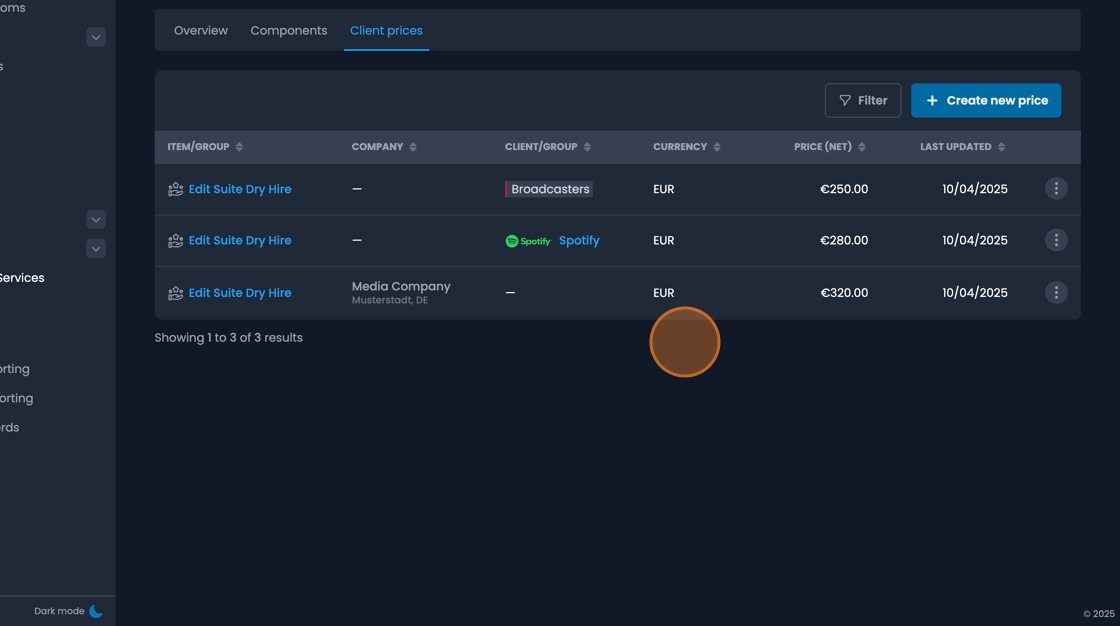
Task: Switch to the Overview tab
Action: [x=200, y=30]
